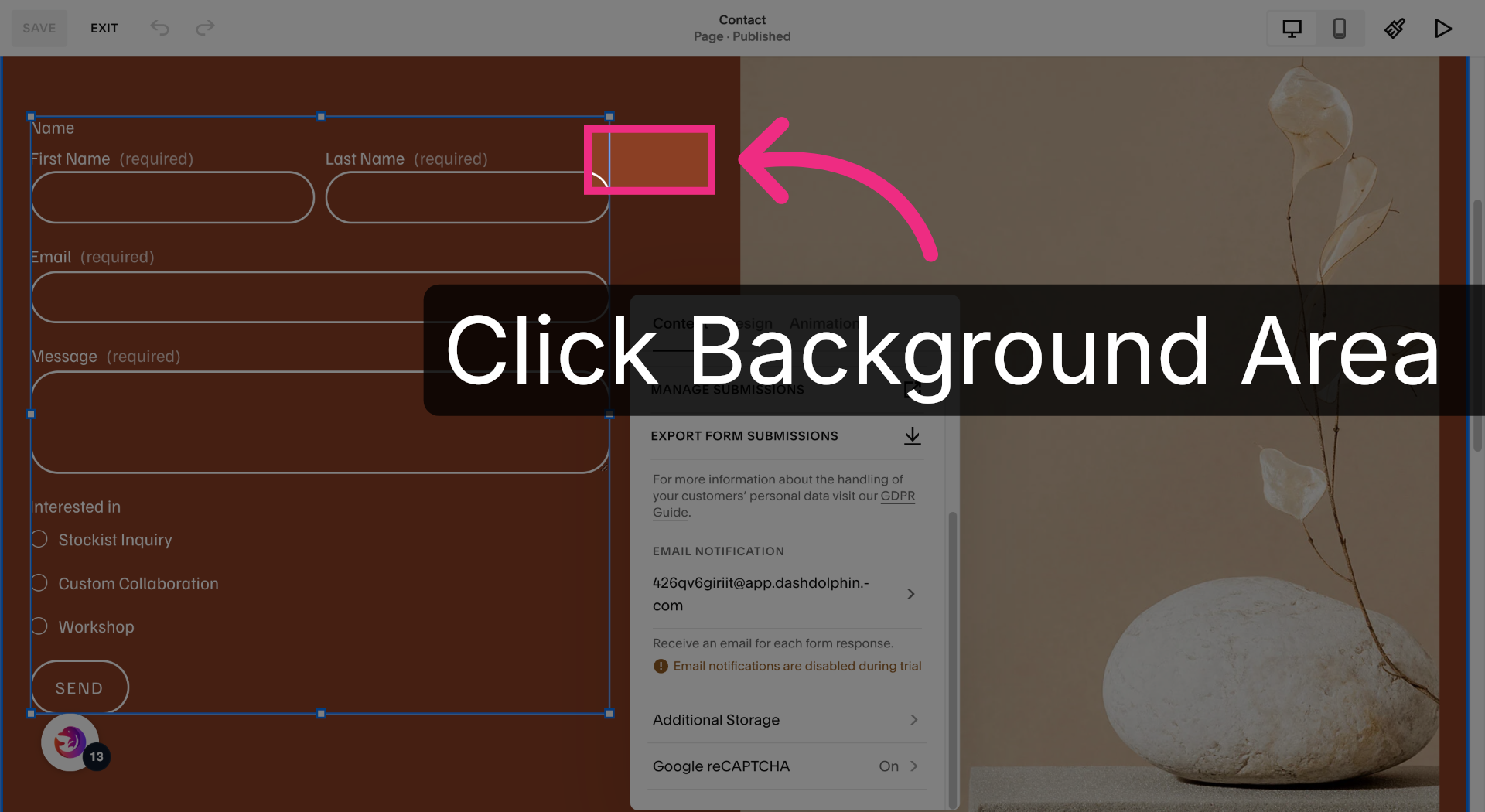
Task: Click the warning icon beside disabled notifications
Action: click(661, 666)
